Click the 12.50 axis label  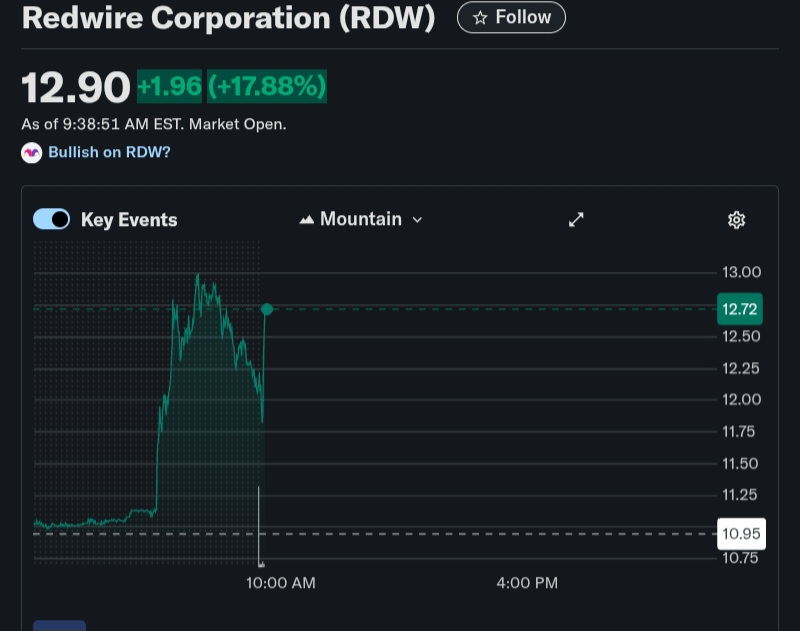741,336
